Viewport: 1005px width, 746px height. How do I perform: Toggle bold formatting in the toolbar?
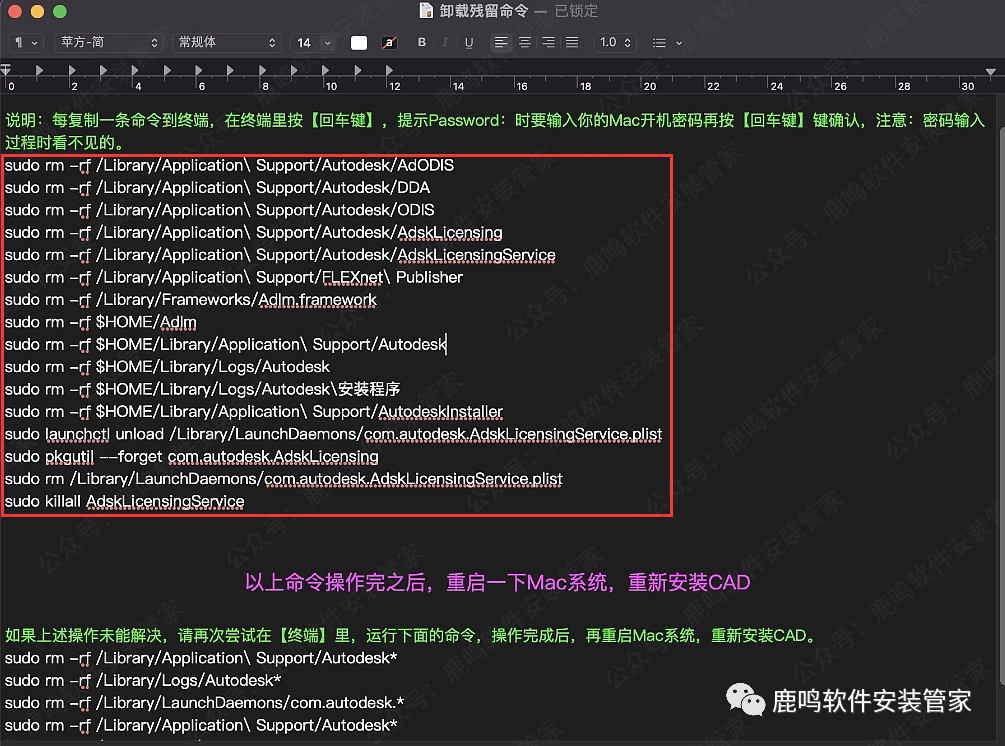click(x=421, y=43)
